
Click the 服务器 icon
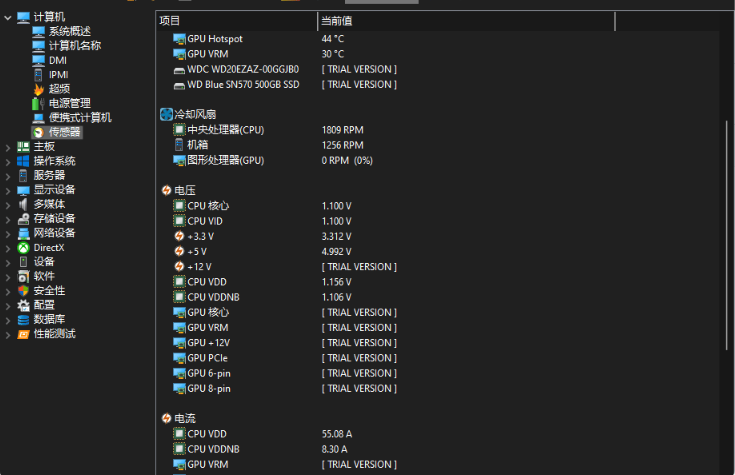pyautogui.click(x=23, y=176)
